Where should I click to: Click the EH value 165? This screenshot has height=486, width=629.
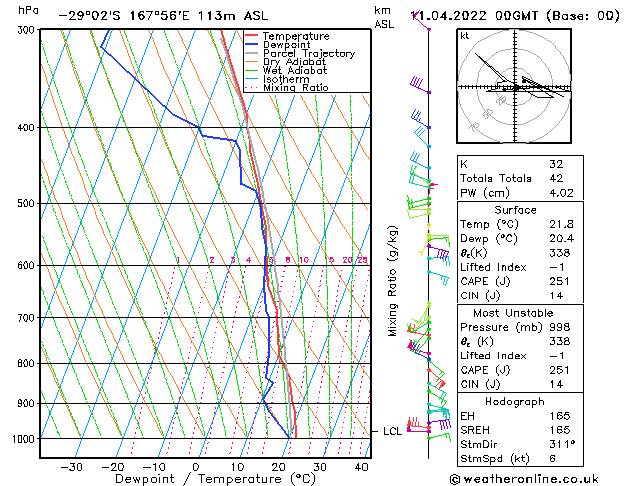[x=559, y=416]
